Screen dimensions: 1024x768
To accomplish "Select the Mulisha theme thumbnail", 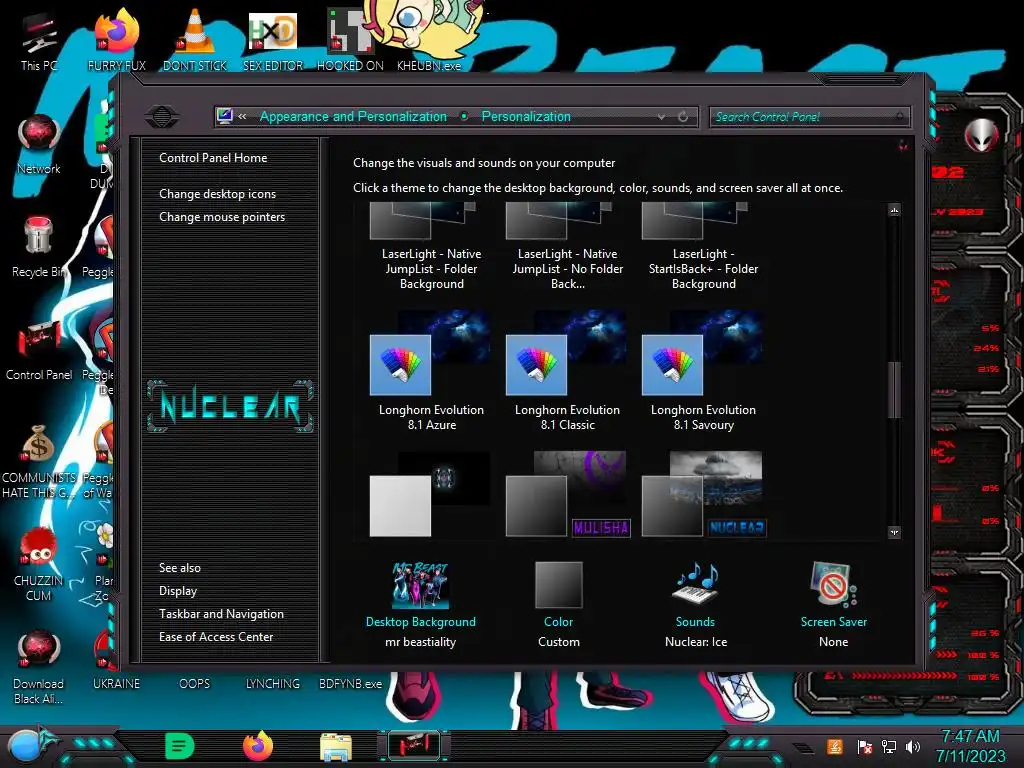I will click(568, 494).
